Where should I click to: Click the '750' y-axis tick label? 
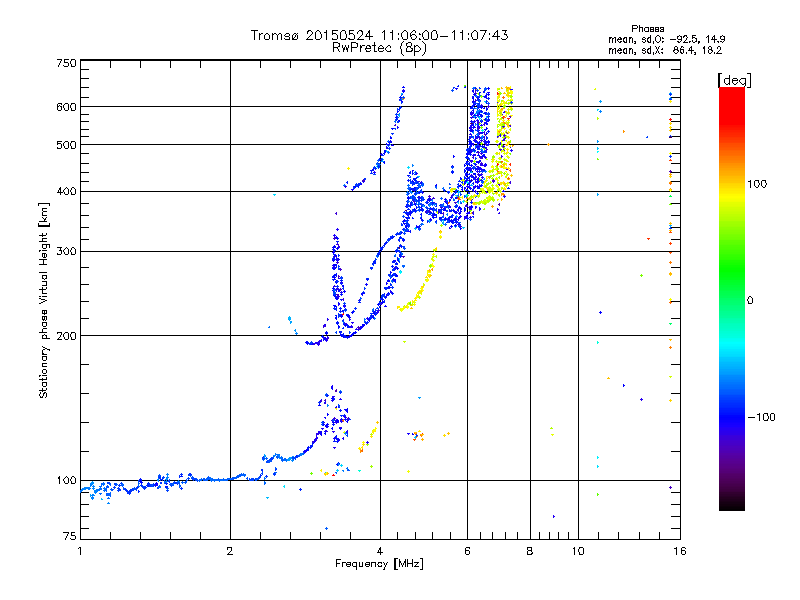click(67, 63)
